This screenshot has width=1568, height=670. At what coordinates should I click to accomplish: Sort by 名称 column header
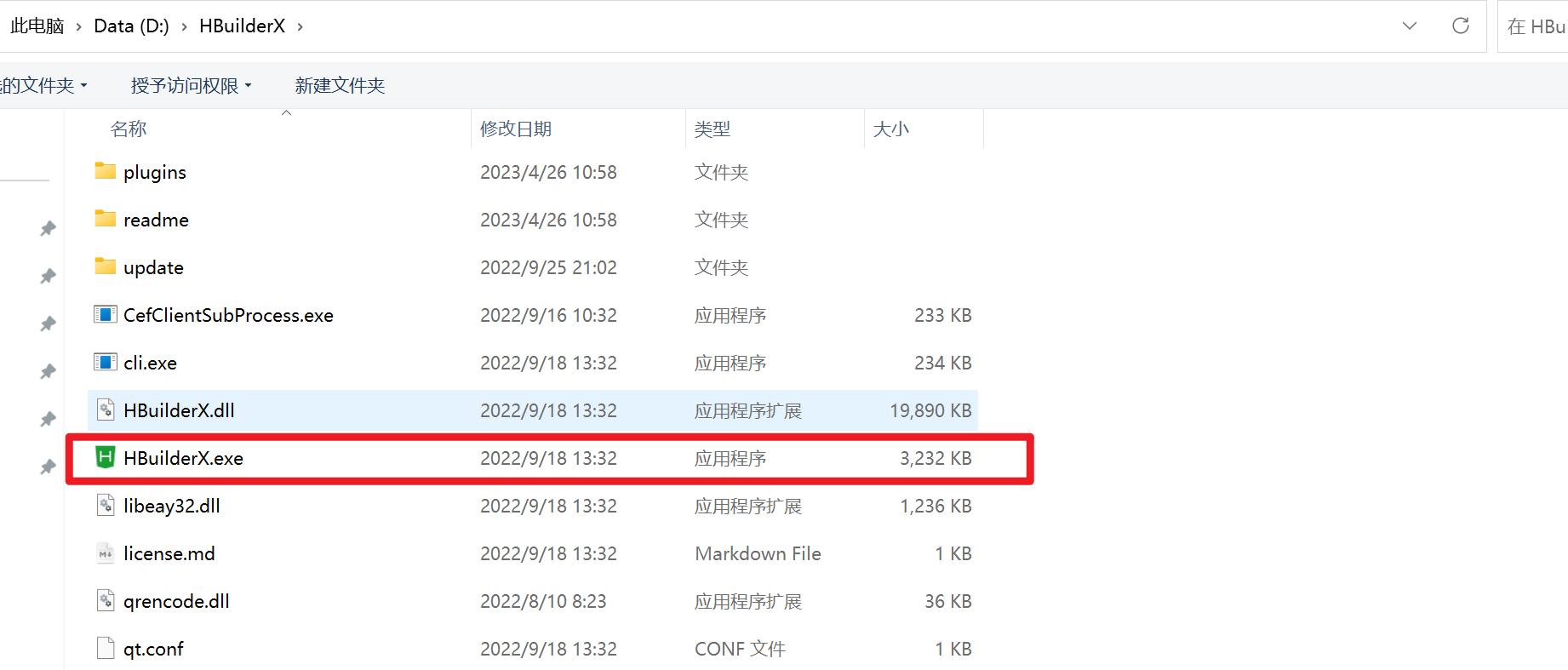point(129,129)
